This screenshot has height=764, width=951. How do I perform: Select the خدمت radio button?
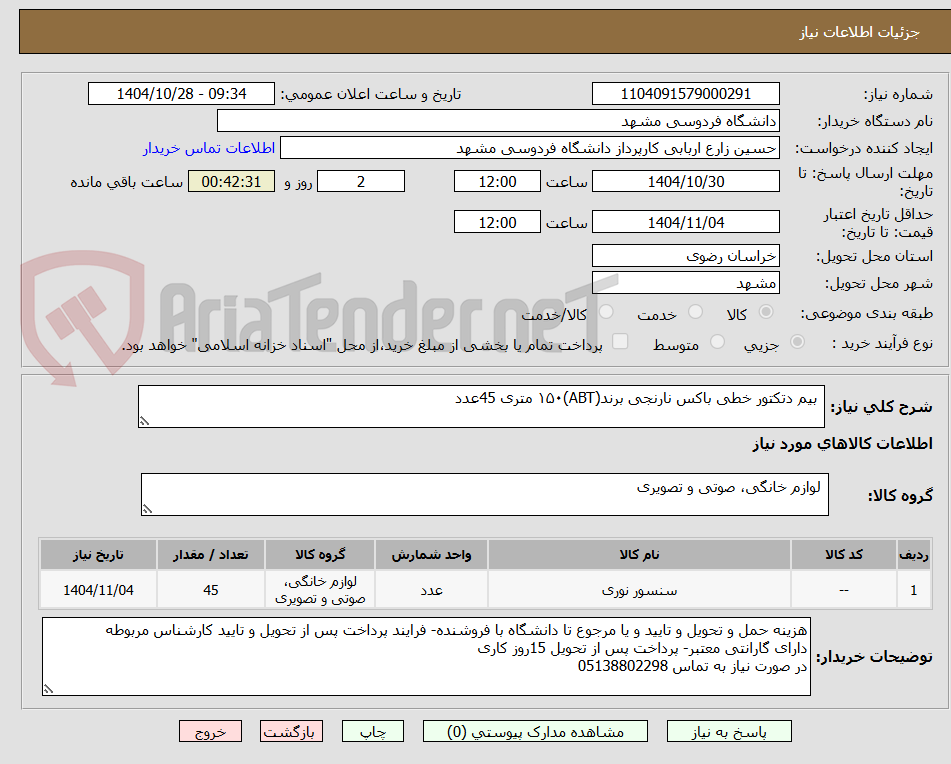696,312
